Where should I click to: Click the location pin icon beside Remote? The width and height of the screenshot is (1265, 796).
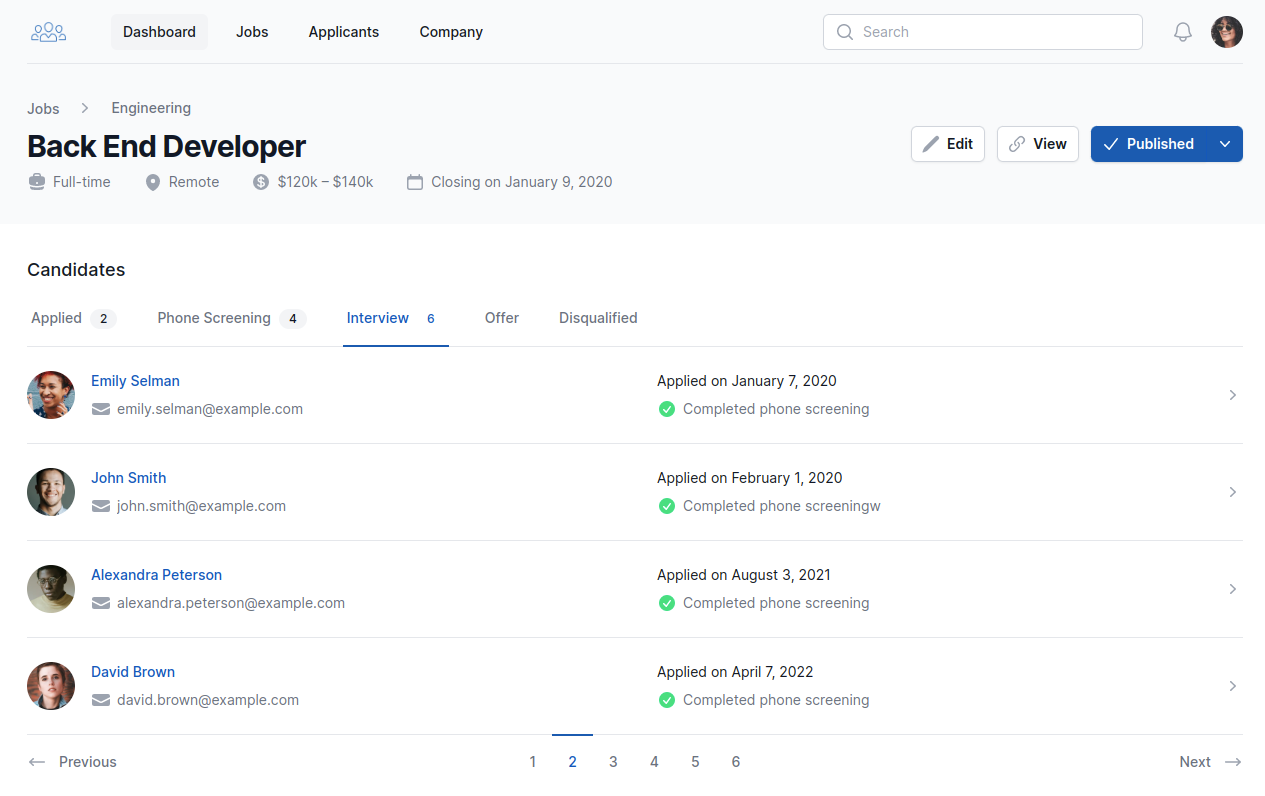153,182
